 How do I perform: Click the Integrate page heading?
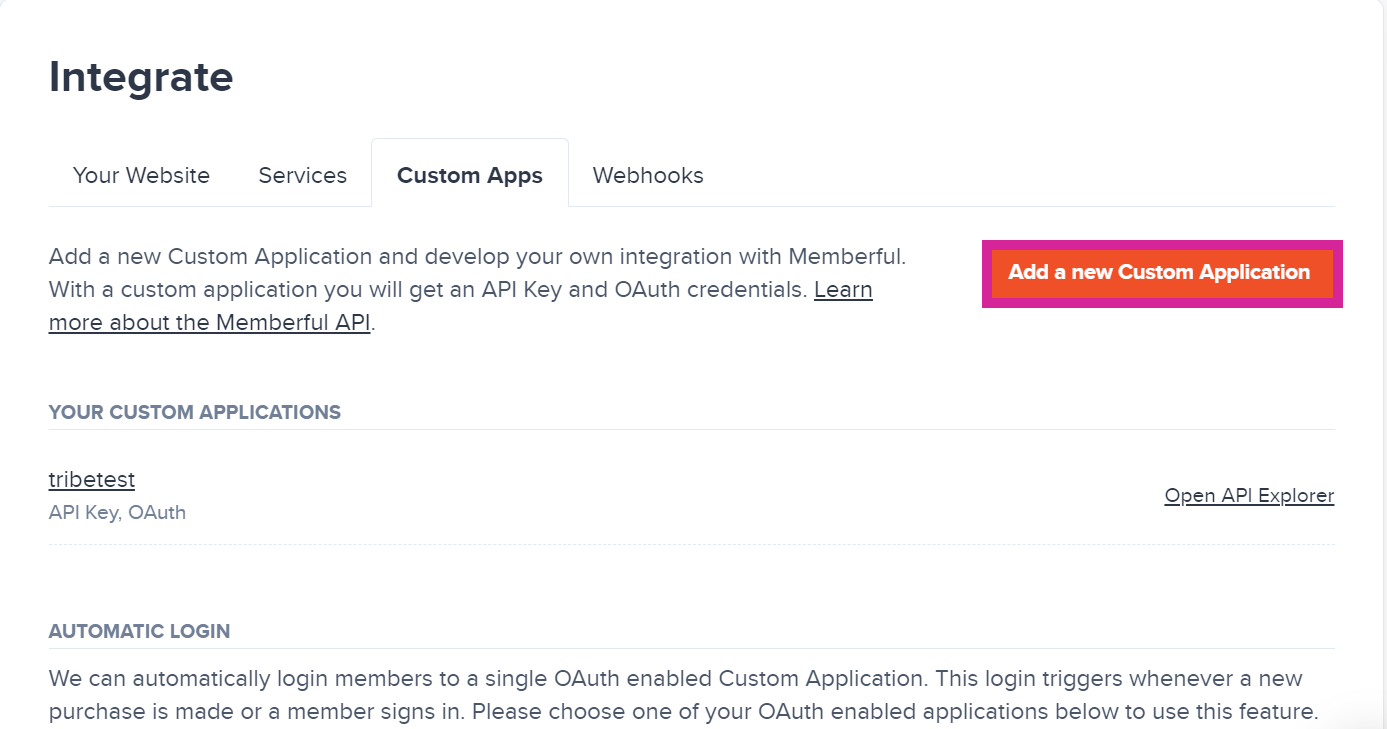point(141,77)
